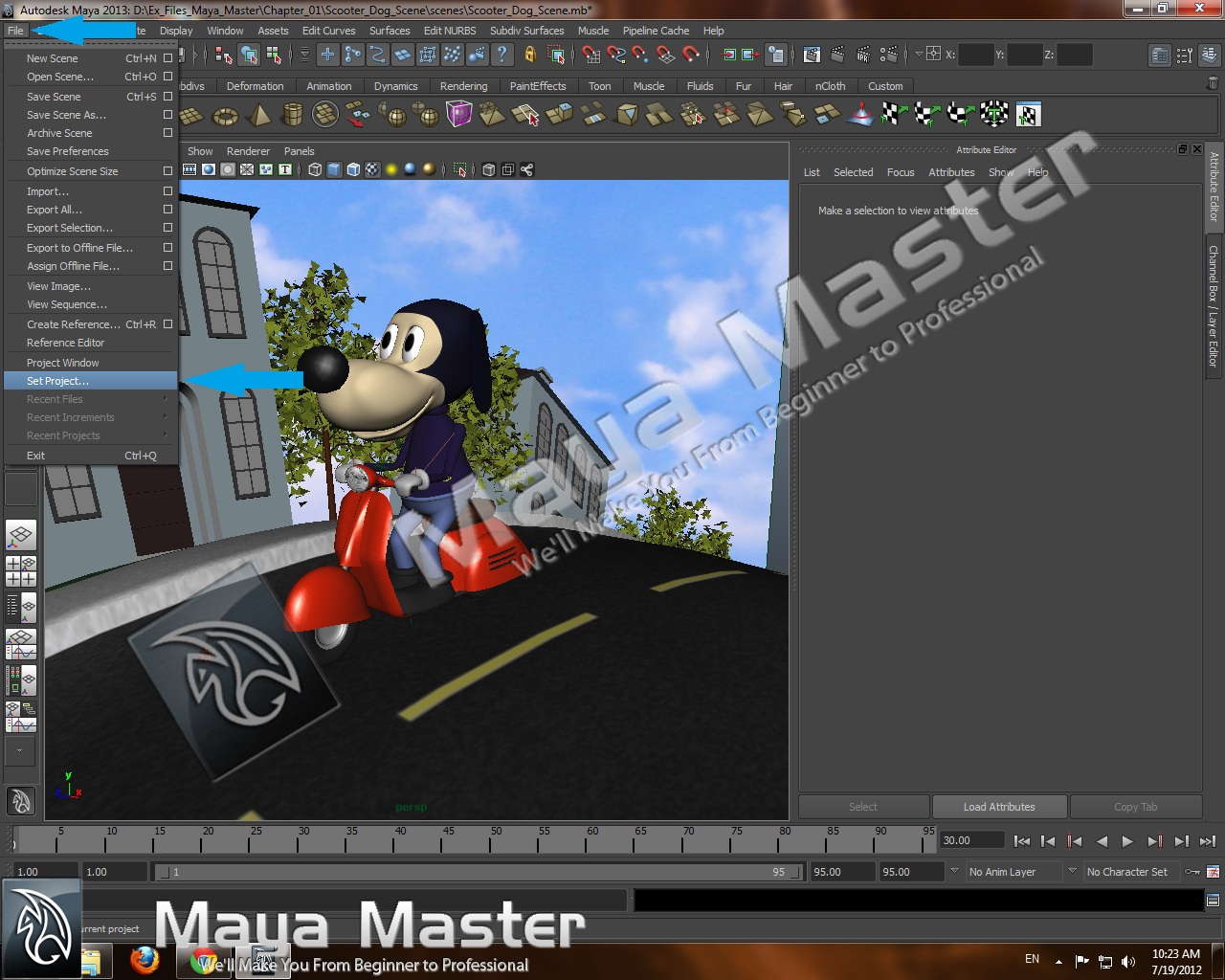Switch to the Rendering shelf tab

click(464, 86)
